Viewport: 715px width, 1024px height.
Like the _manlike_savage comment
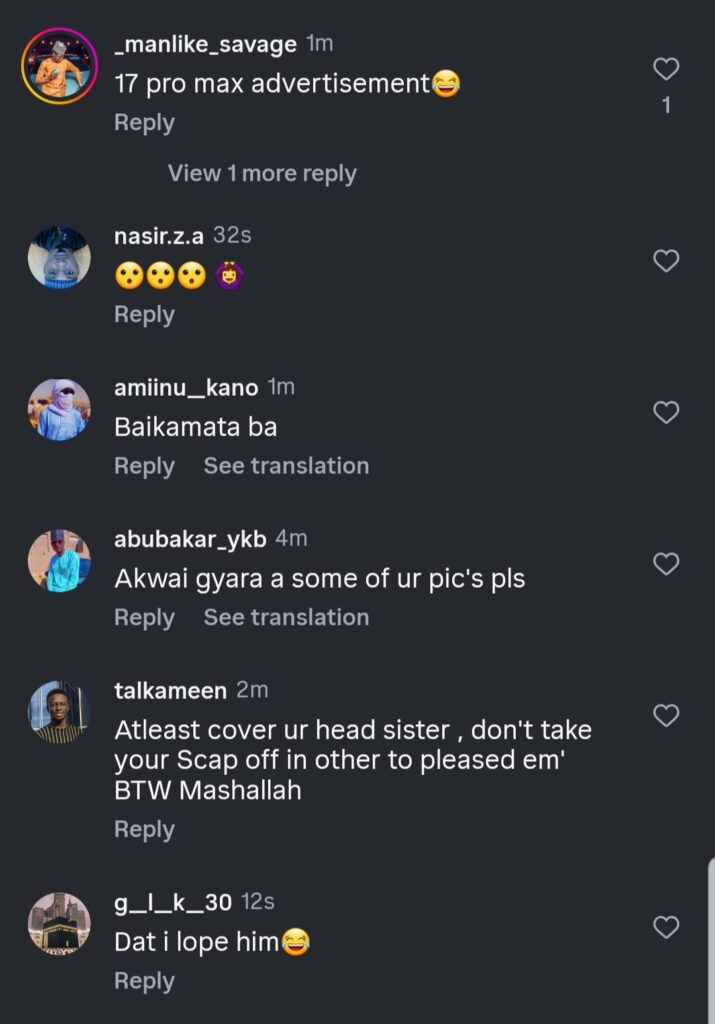coord(666,69)
